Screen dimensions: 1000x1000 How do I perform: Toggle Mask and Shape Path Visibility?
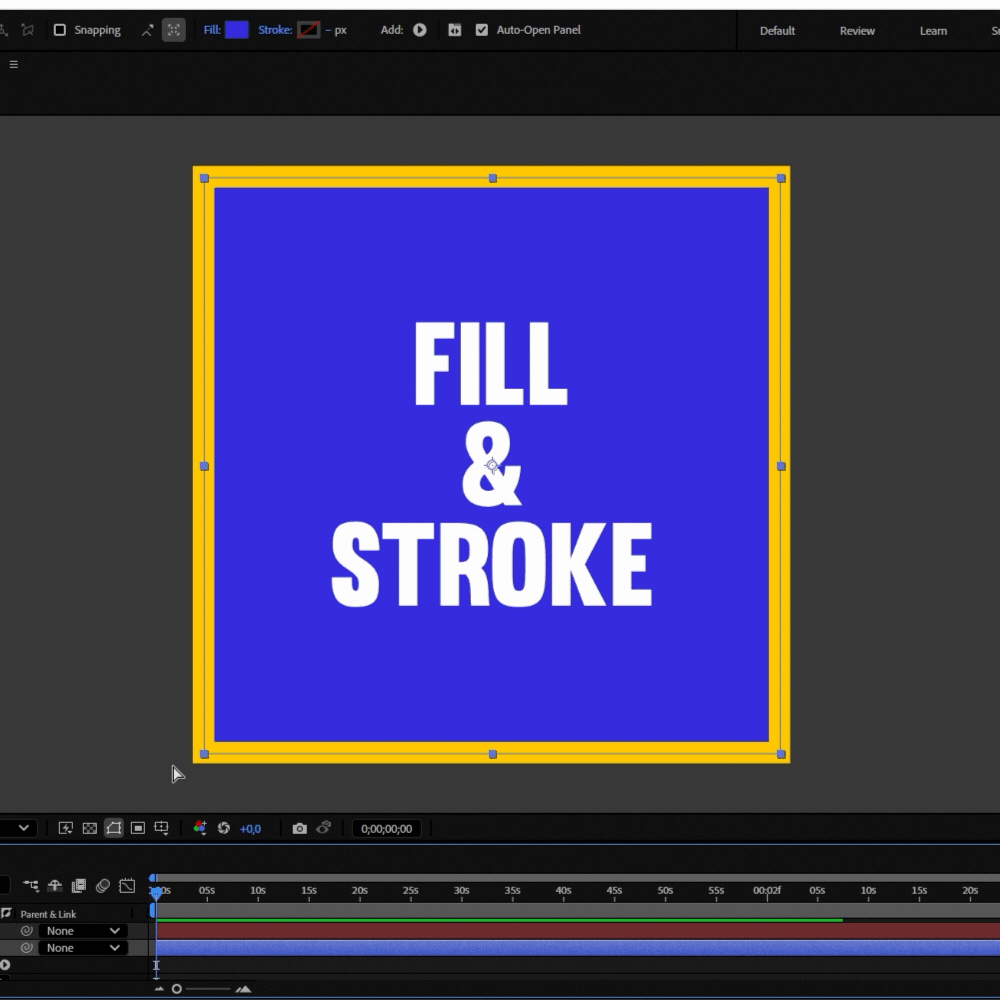pyautogui.click(x=114, y=828)
